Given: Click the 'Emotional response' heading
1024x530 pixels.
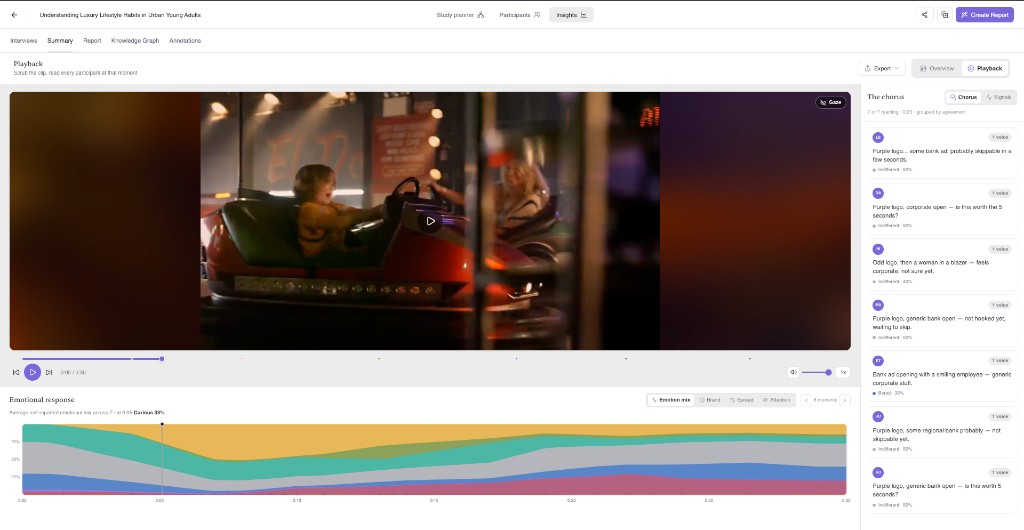Looking at the screenshot, I should pos(42,399).
